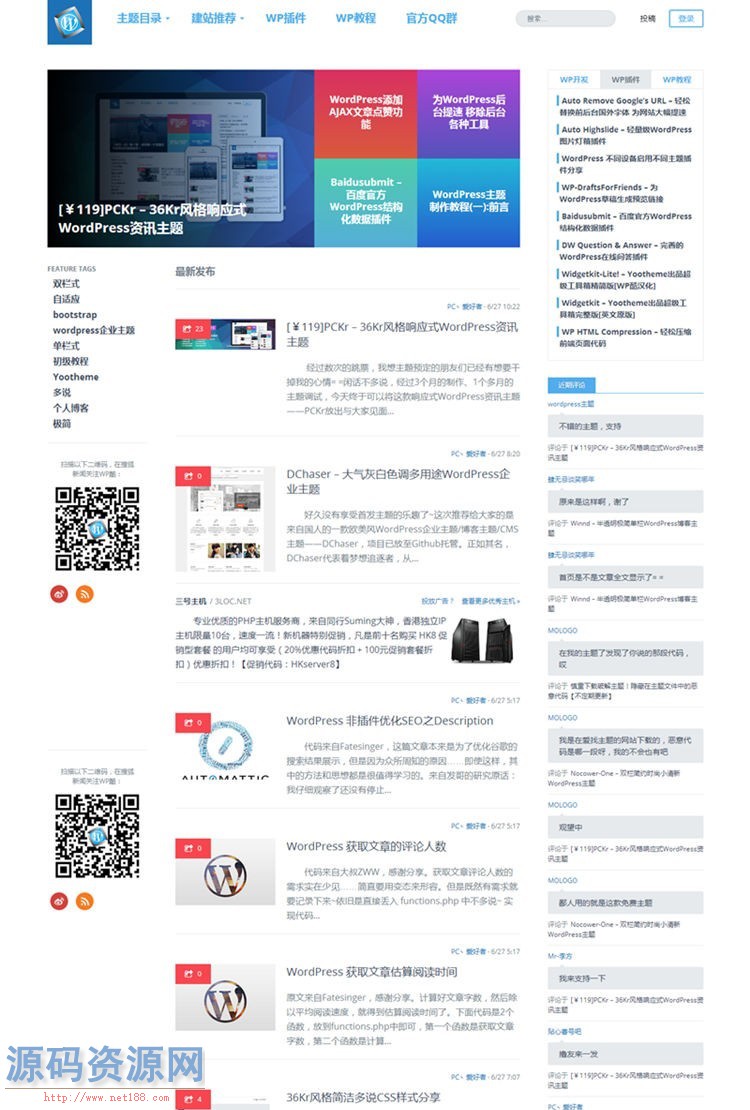Open WordPress 获取文章的评论人数 title
The height and width of the screenshot is (1110, 750).
tap(366, 846)
